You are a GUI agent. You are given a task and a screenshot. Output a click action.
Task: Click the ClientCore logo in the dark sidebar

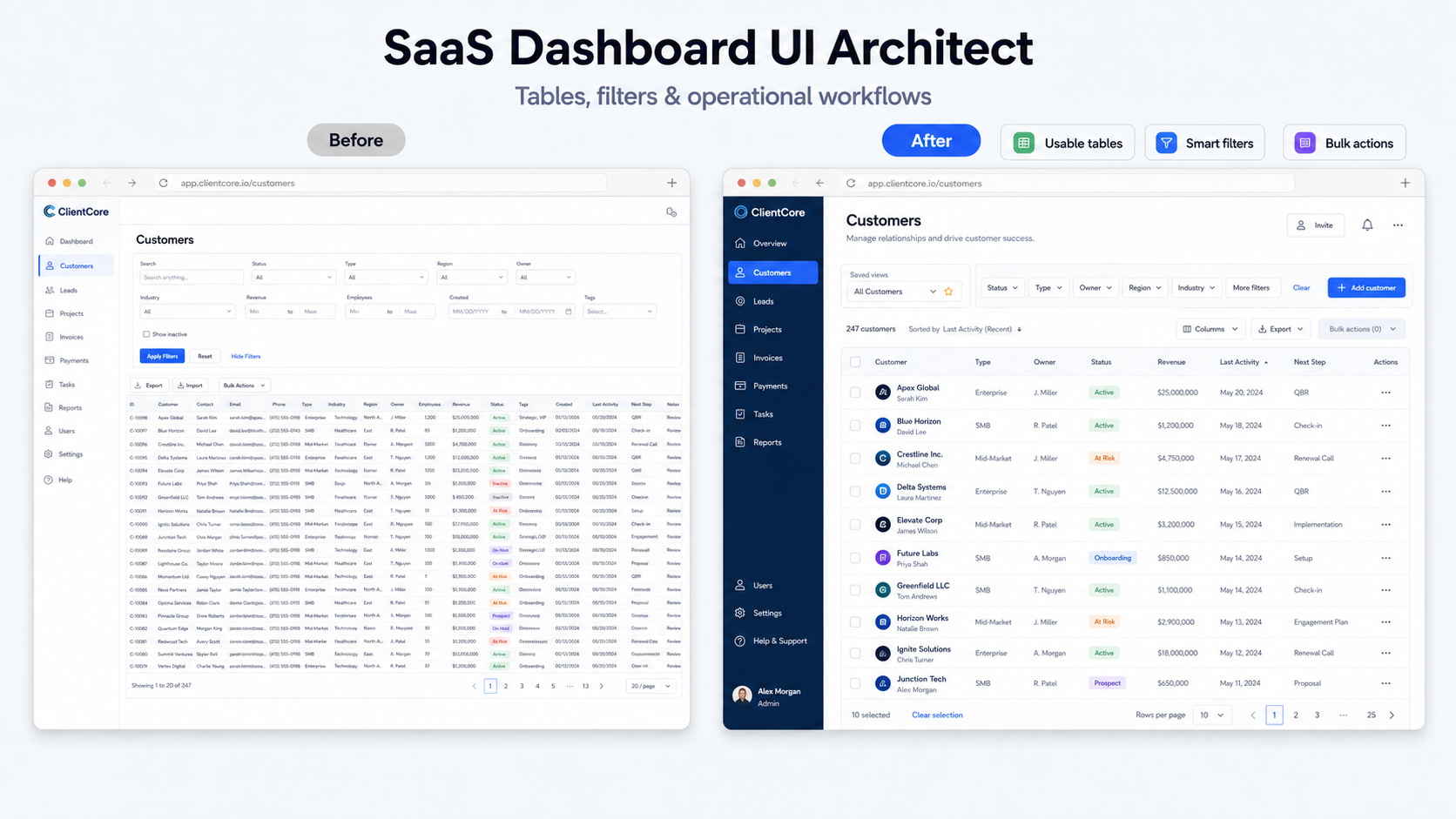pos(770,212)
